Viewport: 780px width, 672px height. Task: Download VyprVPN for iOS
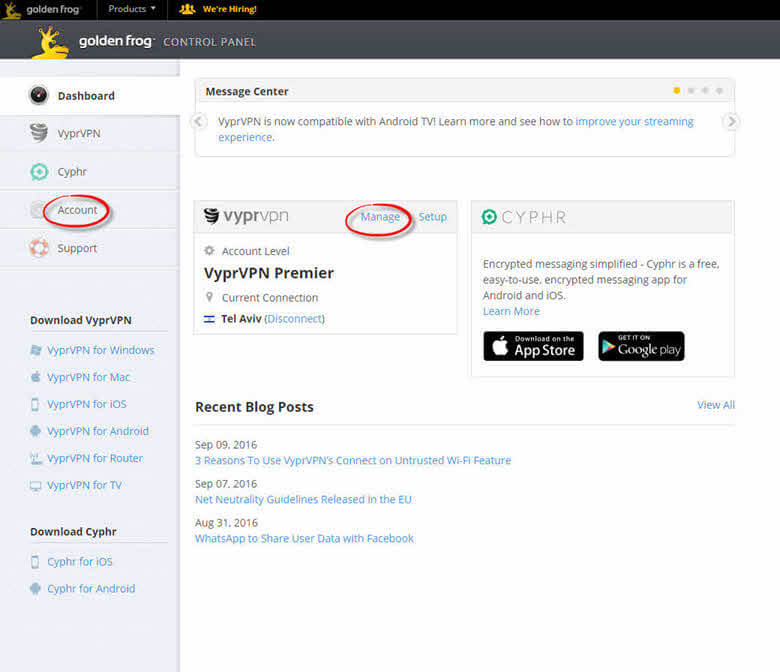[x=87, y=404]
